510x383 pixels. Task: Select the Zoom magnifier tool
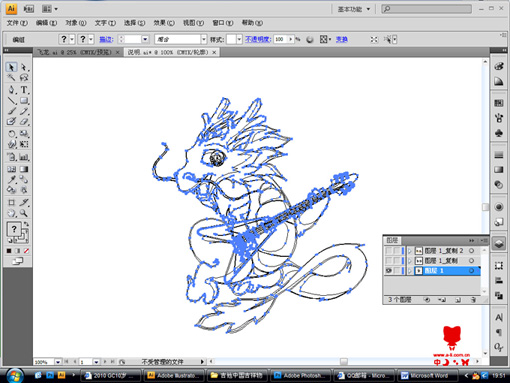[x=24, y=213]
